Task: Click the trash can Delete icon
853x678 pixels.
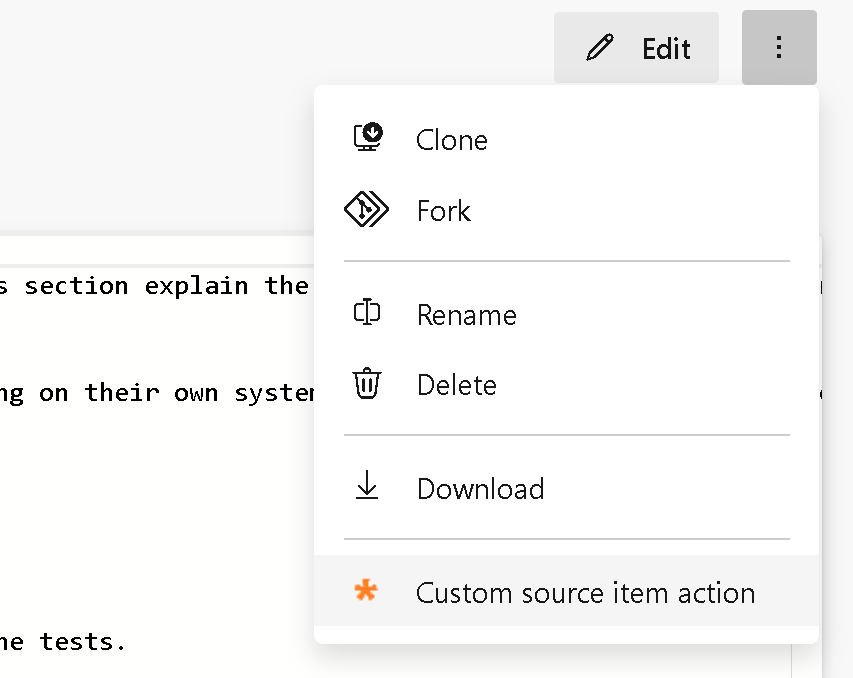Action: tap(368, 384)
